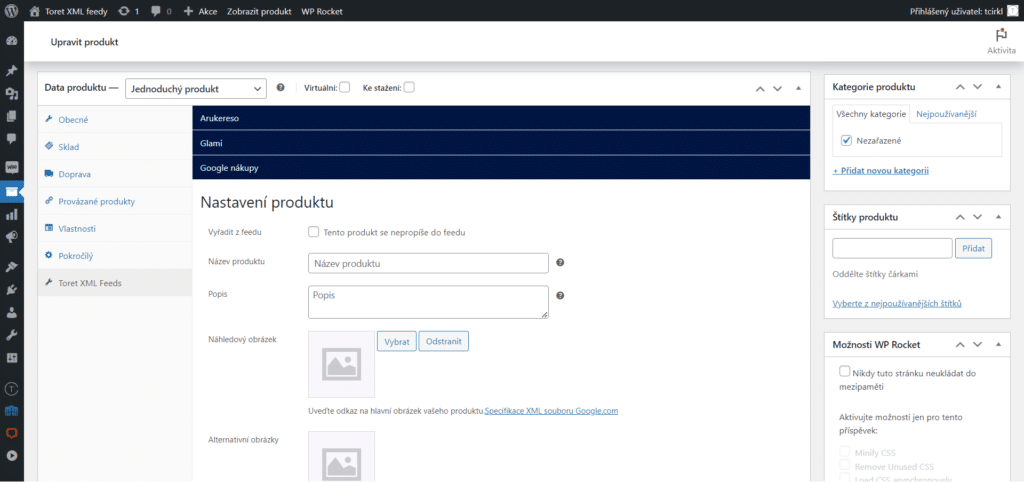Collapse the Štítky produktu panel triangle
The width and height of the screenshot is (1024, 482).
998,217
